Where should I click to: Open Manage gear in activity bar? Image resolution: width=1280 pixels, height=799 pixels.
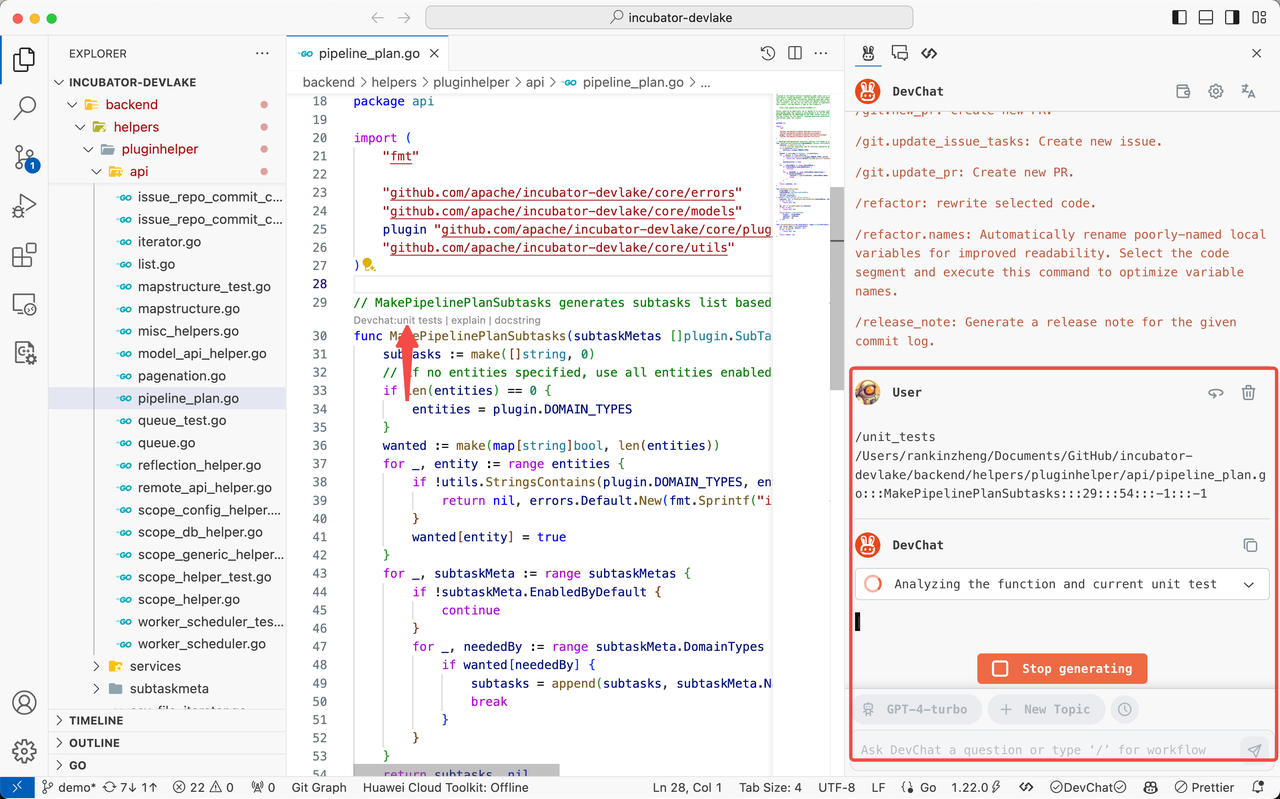pos(24,751)
